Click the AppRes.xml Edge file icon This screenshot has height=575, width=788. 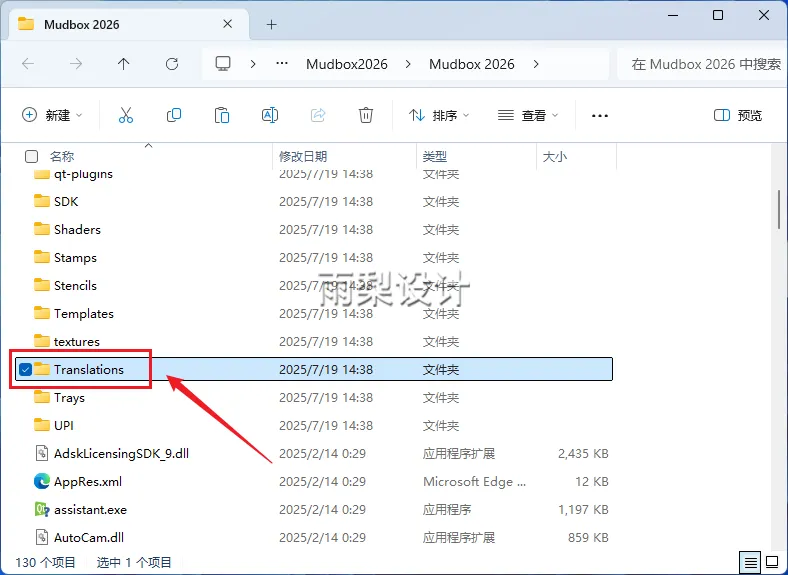click(x=42, y=482)
